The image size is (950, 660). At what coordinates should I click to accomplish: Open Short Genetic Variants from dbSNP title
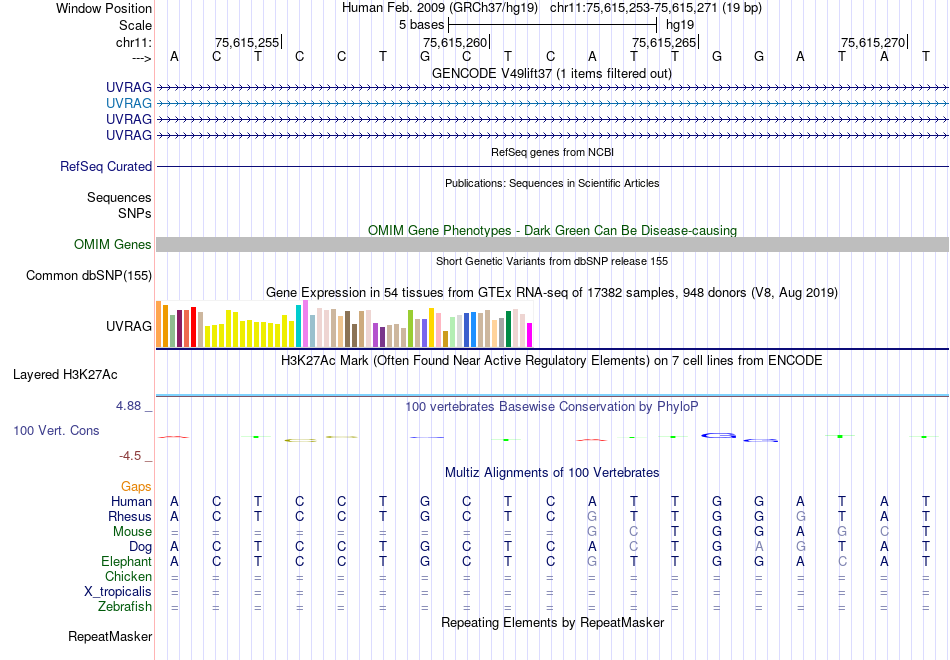(x=552, y=261)
